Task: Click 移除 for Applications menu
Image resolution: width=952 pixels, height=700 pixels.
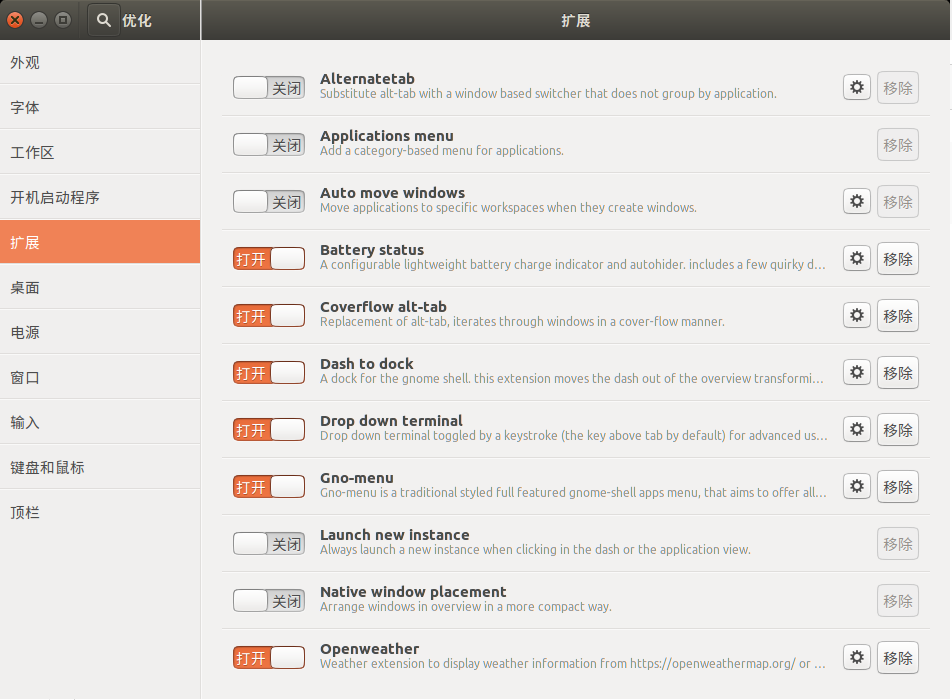Action: (x=898, y=145)
